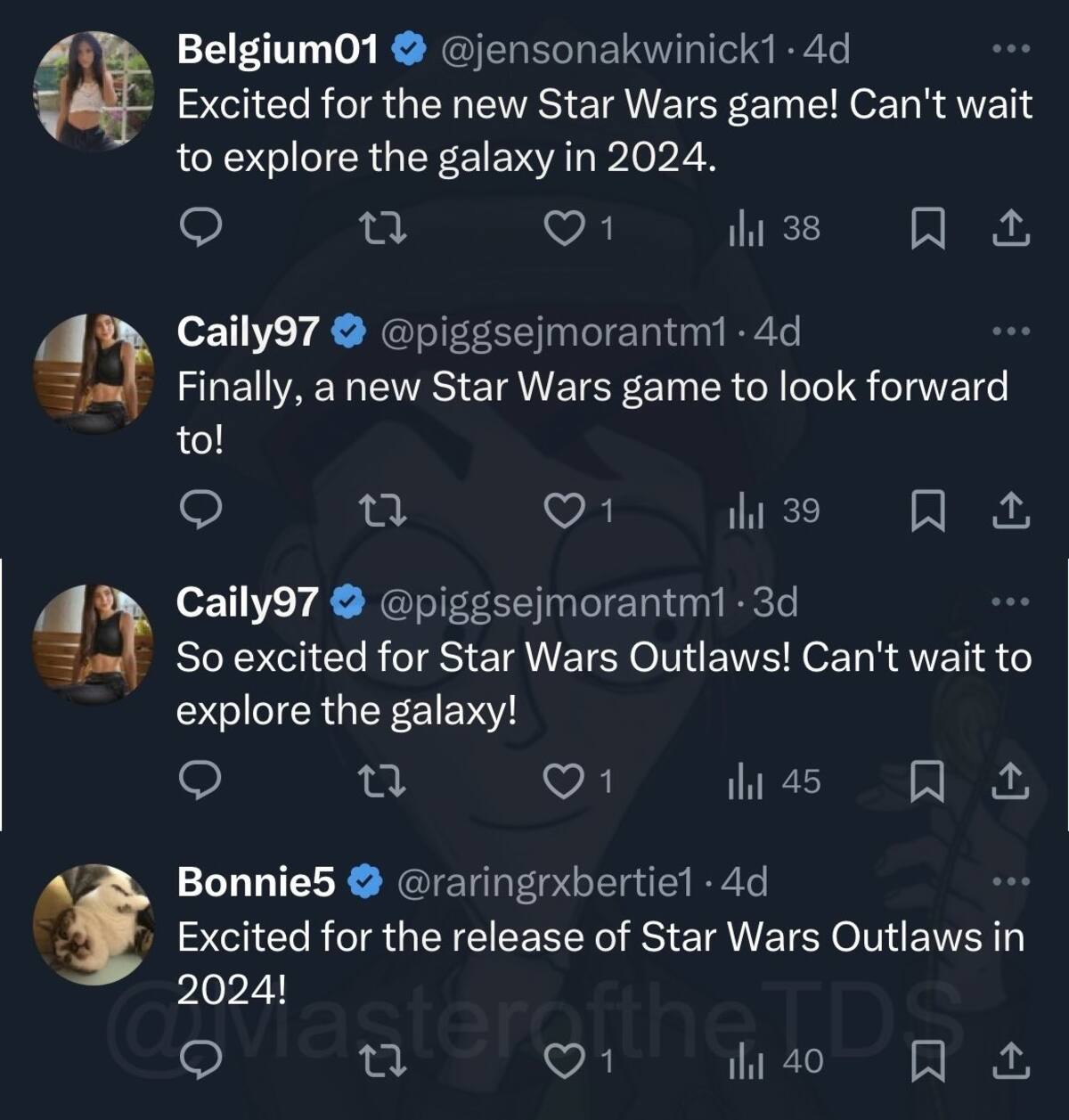Open the @raringrxbertie1 handle
Viewport: 1069px width, 1120px height.
(543, 883)
